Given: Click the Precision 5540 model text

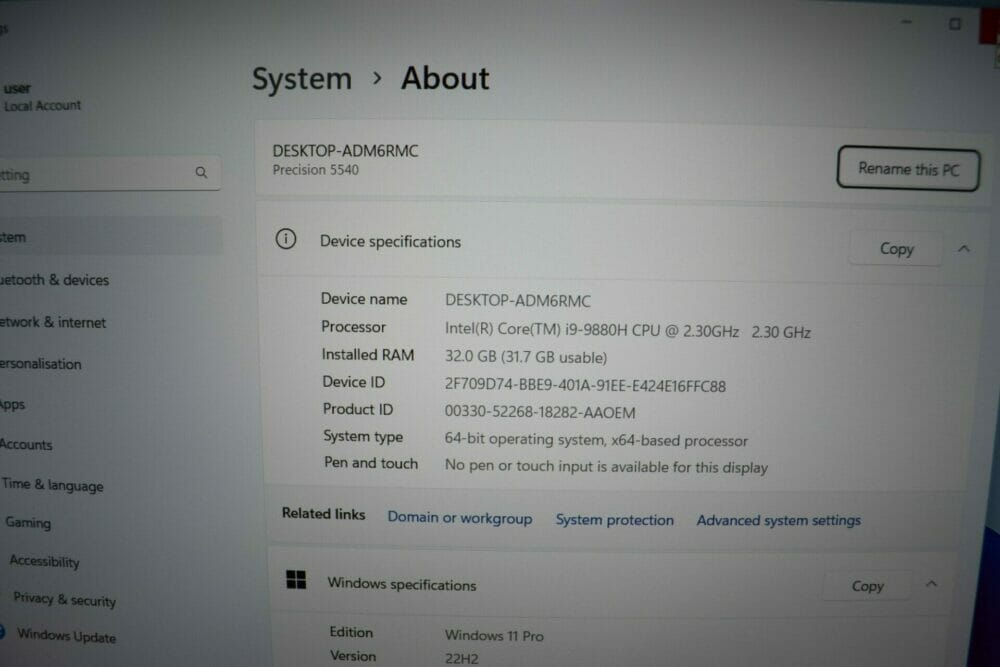Looking at the screenshot, I should click(316, 170).
